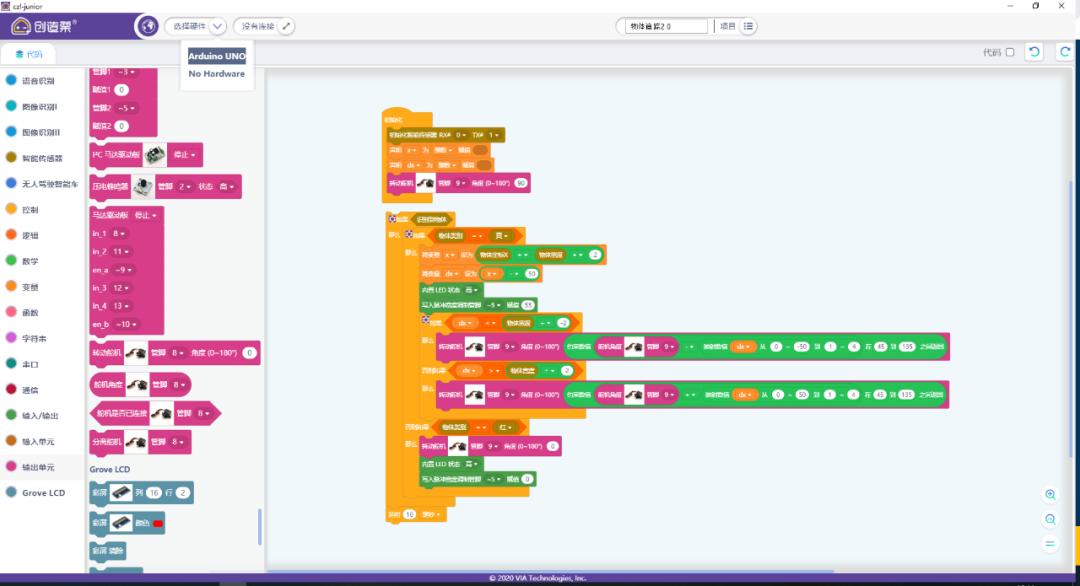1080x586 pixels.
Task: Click the reset view icon below zoom out
Action: 1050,543
